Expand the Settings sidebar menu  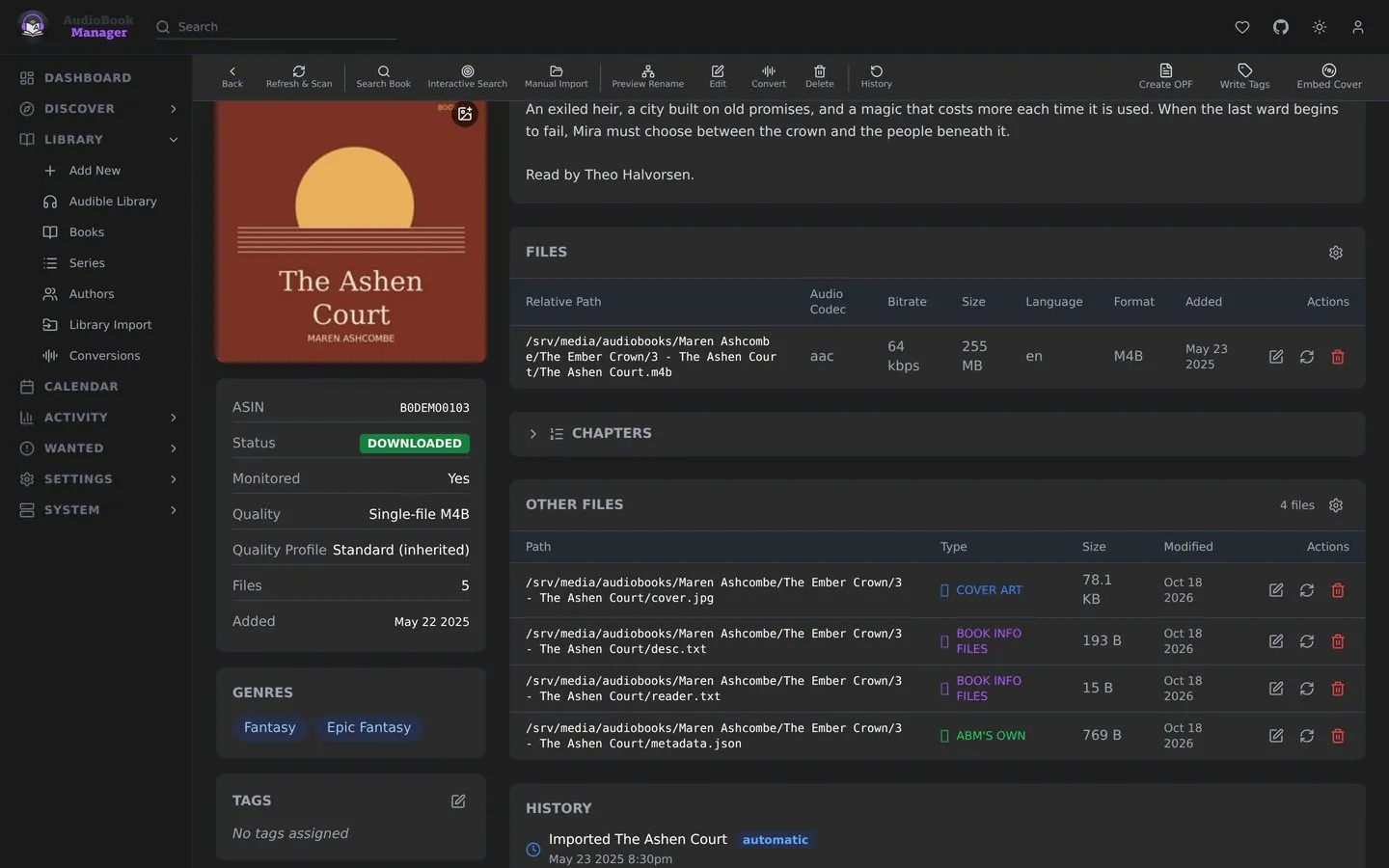click(x=174, y=479)
